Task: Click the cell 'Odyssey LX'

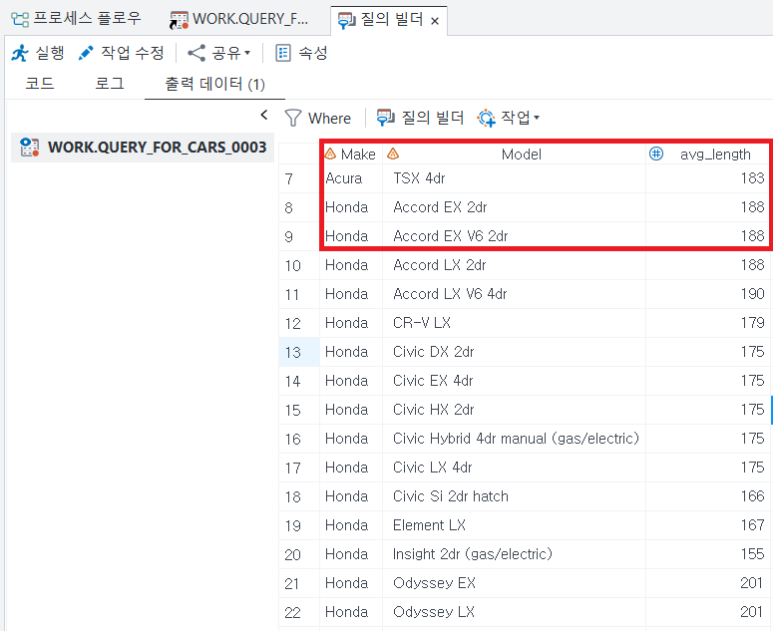Action: pos(514,612)
